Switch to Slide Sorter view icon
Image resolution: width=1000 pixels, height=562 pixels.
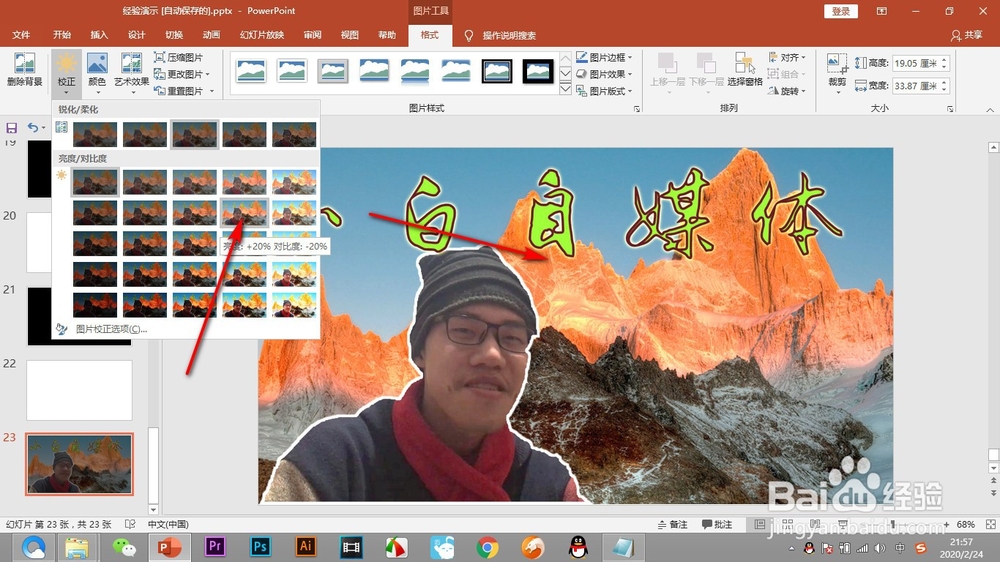(787, 524)
